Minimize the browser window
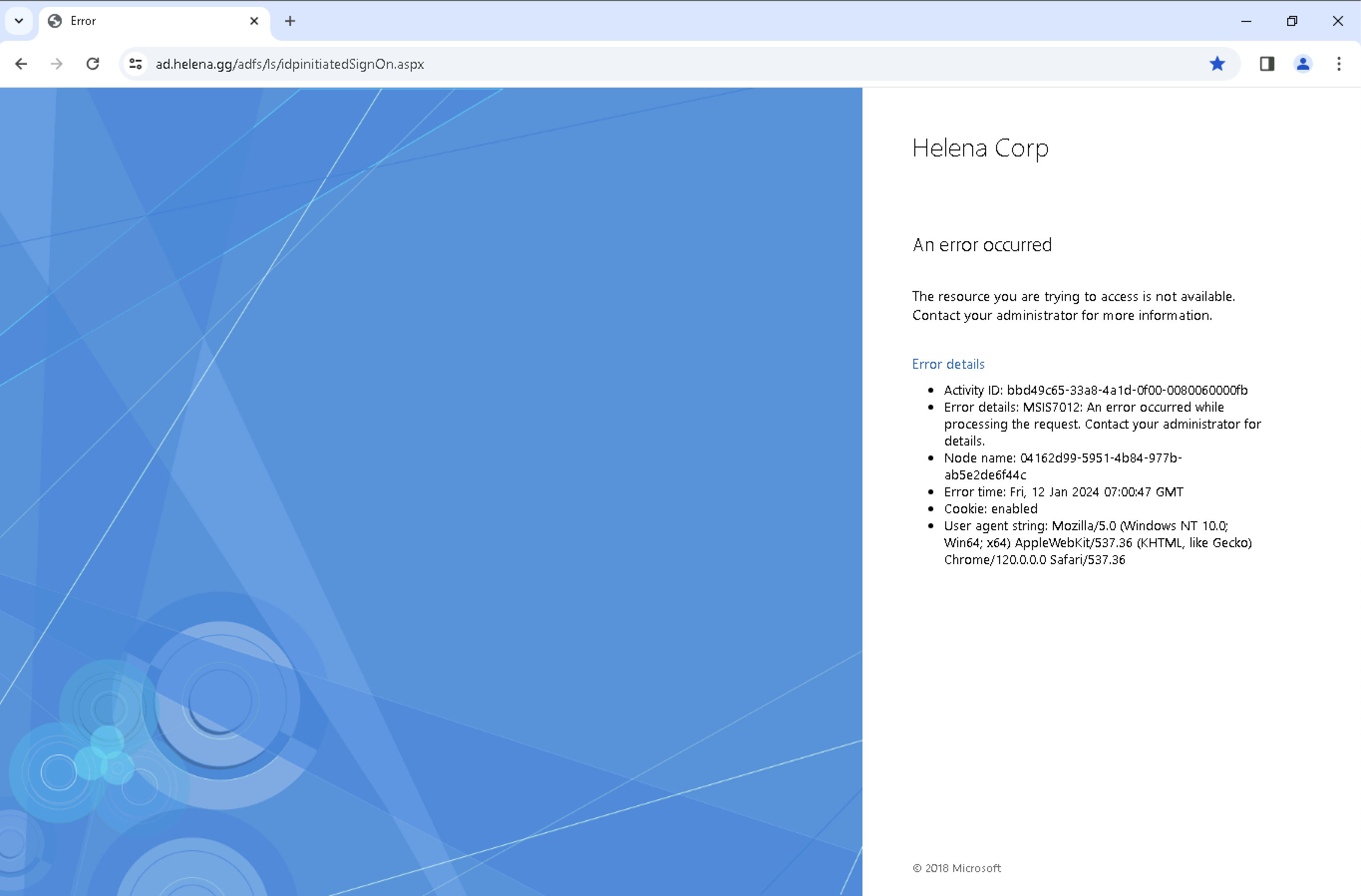 tap(1246, 21)
